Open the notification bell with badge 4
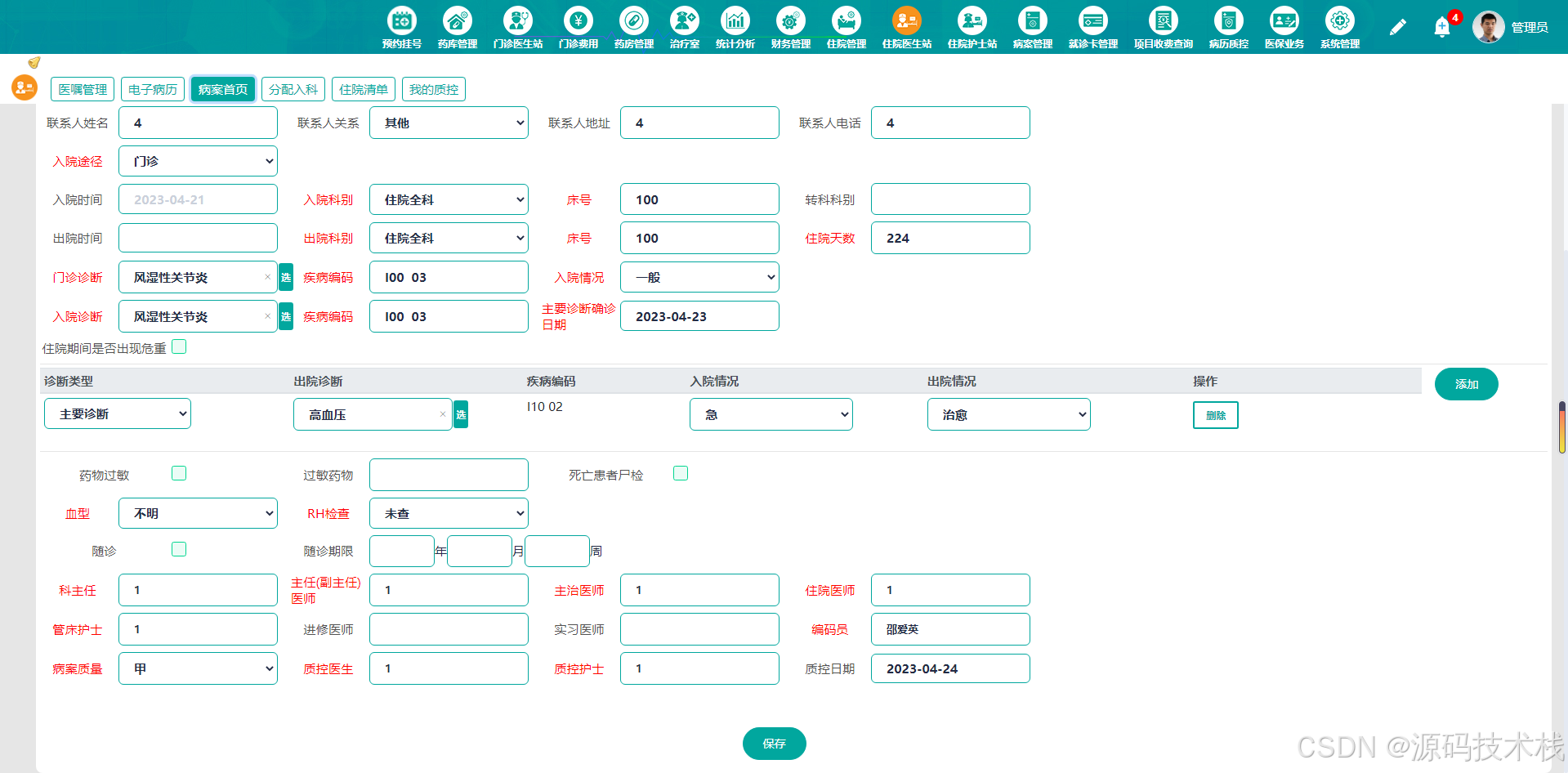 [x=1442, y=27]
